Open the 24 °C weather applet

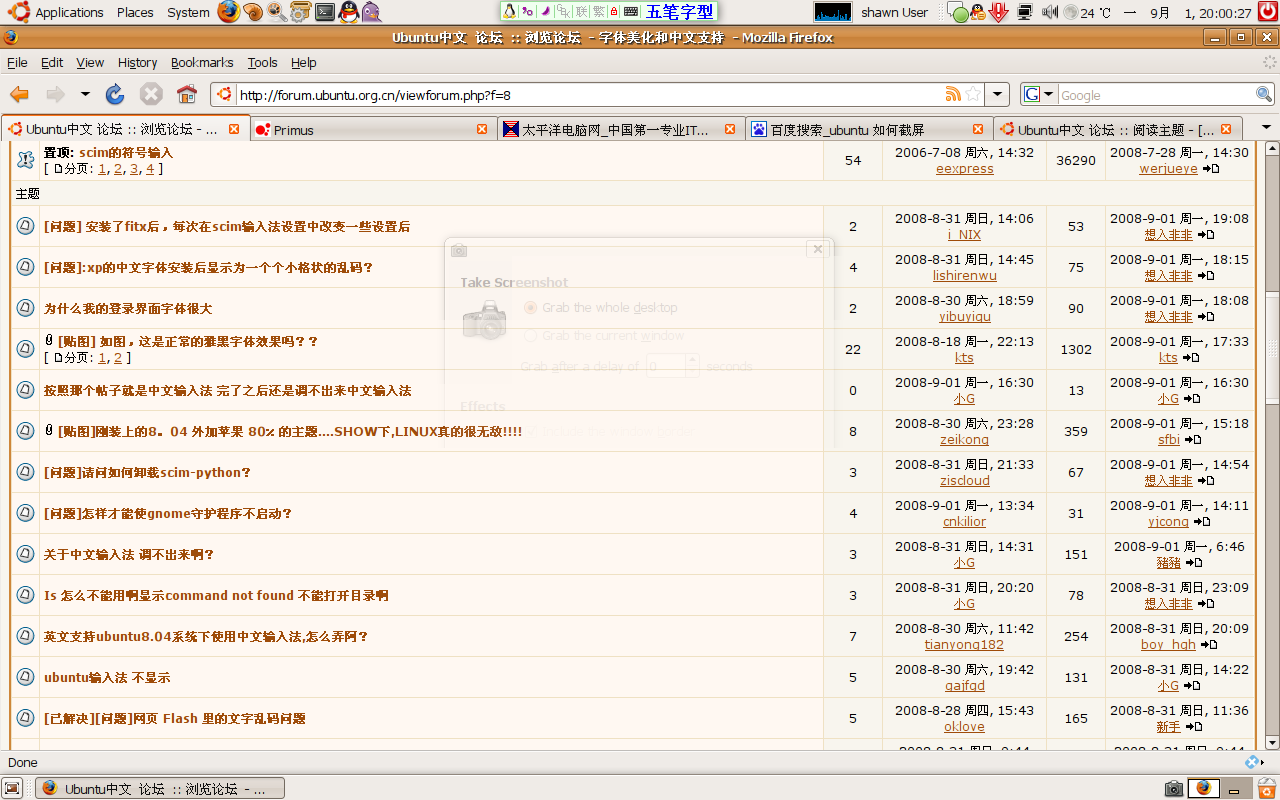(1087, 13)
